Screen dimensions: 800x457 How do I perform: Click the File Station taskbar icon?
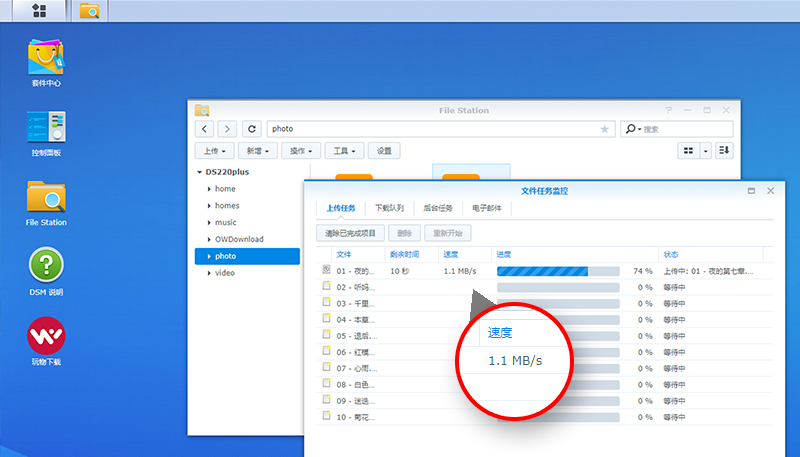(x=89, y=11)
